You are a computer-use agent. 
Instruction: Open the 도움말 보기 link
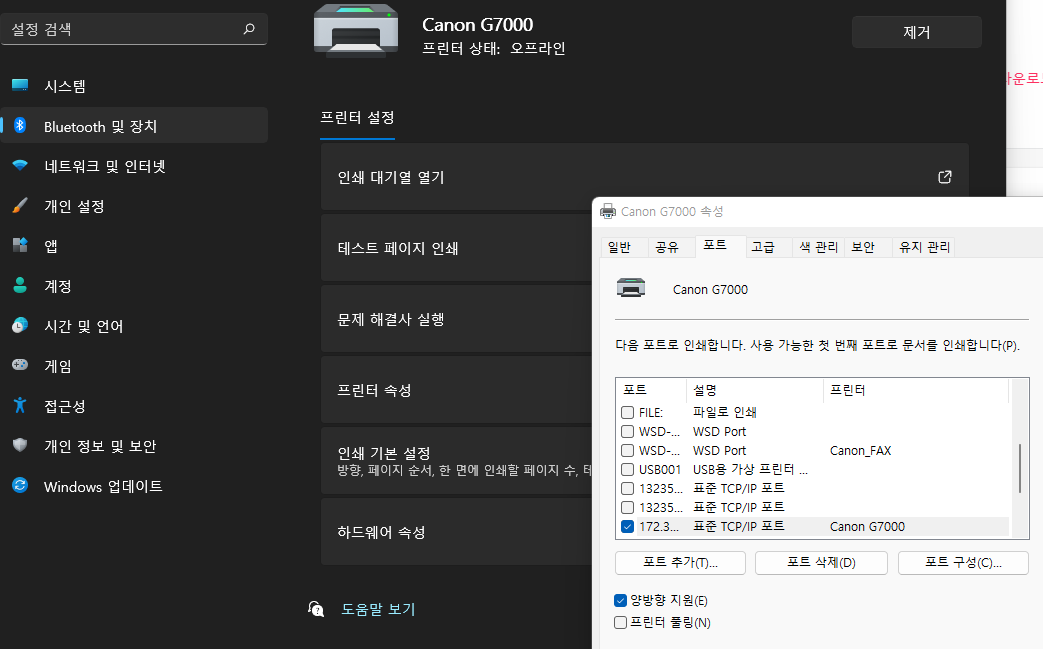378,609
